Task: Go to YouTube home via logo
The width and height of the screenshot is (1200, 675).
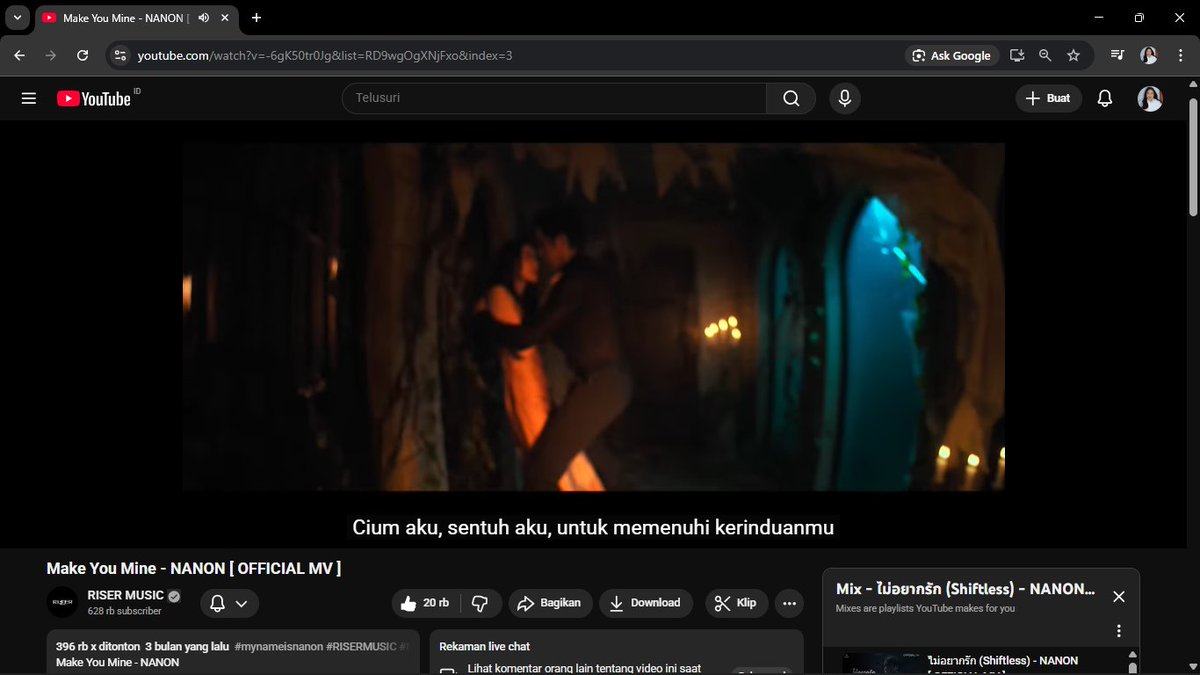Action: coord(94,98)
